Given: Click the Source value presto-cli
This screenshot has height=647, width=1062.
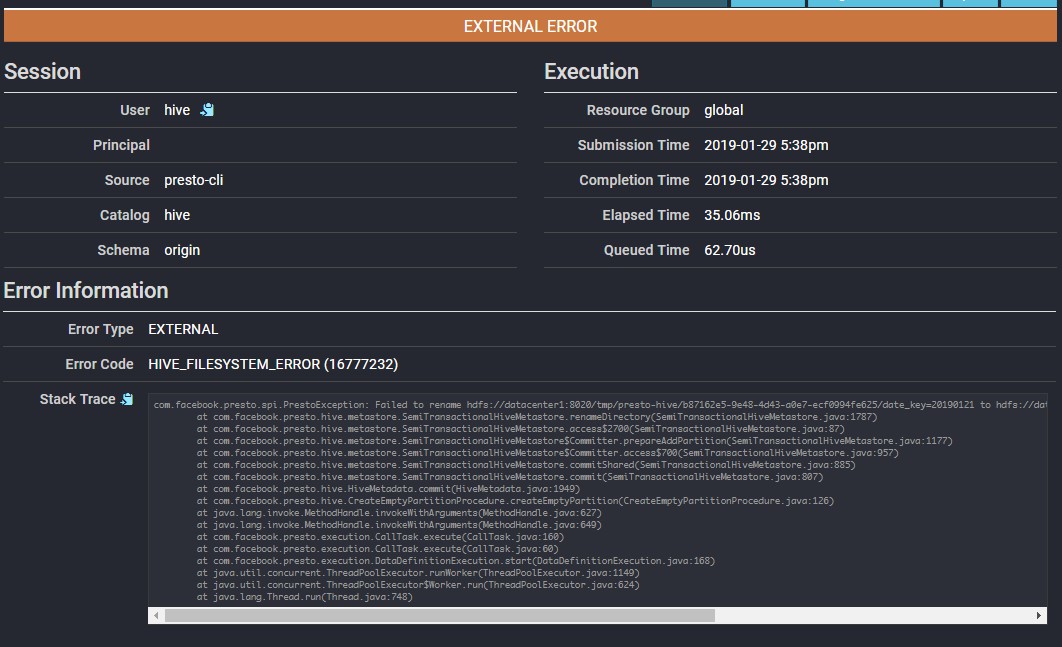Looking at the screenshot, I should (x=194, y=180).
